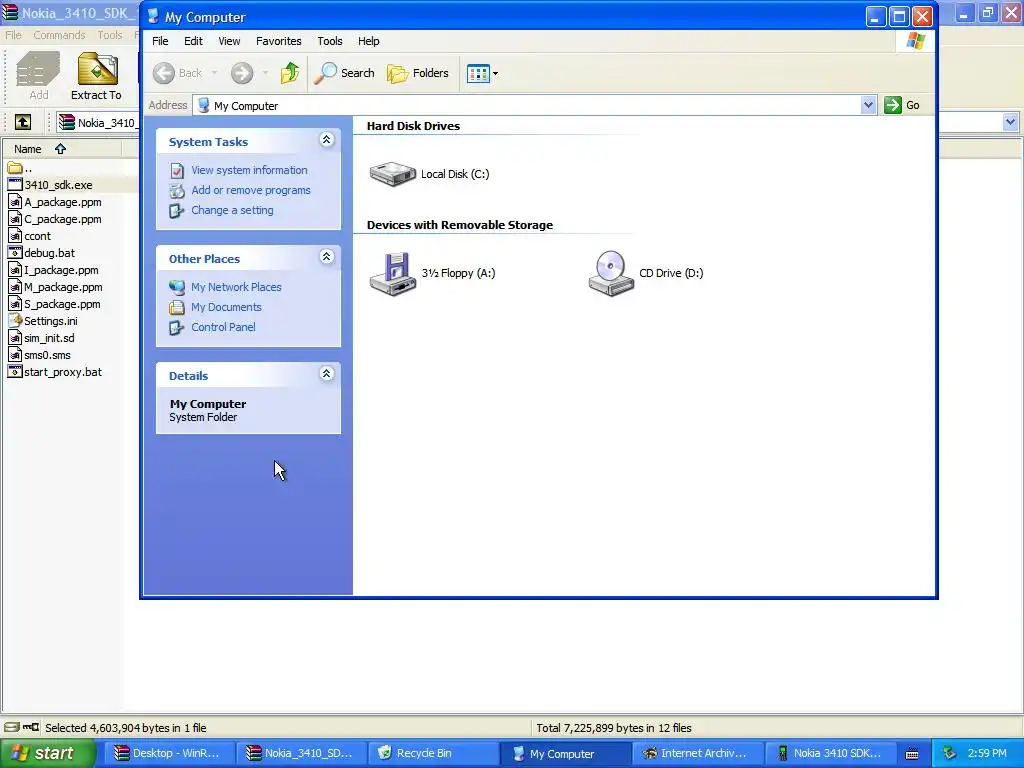Collapse the System Tasks panel

point(326,140)
